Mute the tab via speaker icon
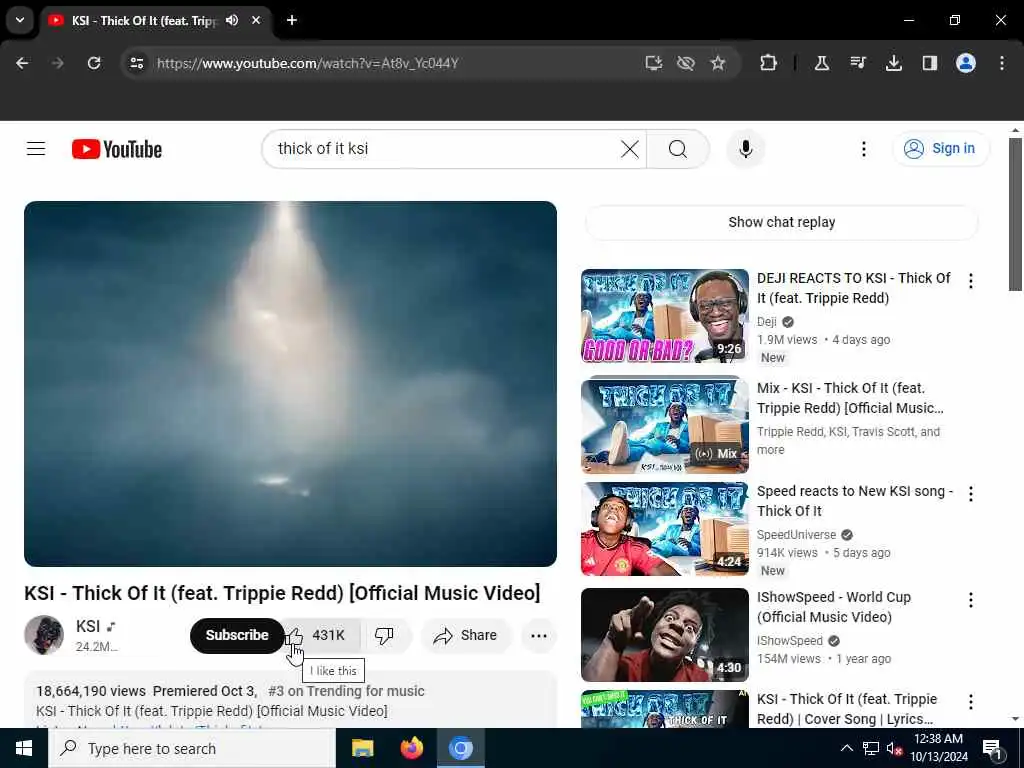1024x768 pixels. (232, 20)
